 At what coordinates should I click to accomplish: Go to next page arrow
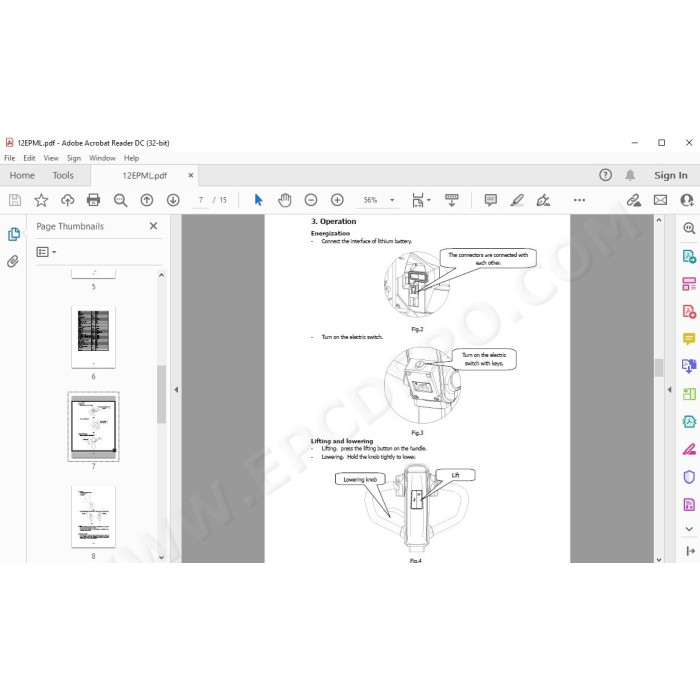[x=173, y=200]
